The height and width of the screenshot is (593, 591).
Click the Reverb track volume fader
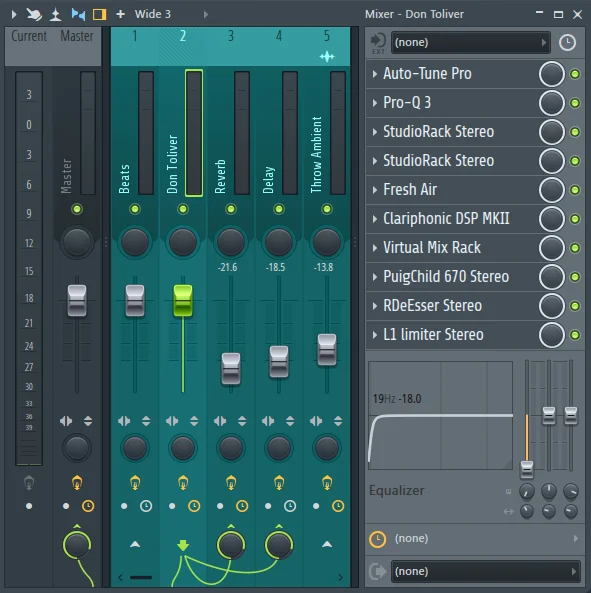click(x=231, y=368)
